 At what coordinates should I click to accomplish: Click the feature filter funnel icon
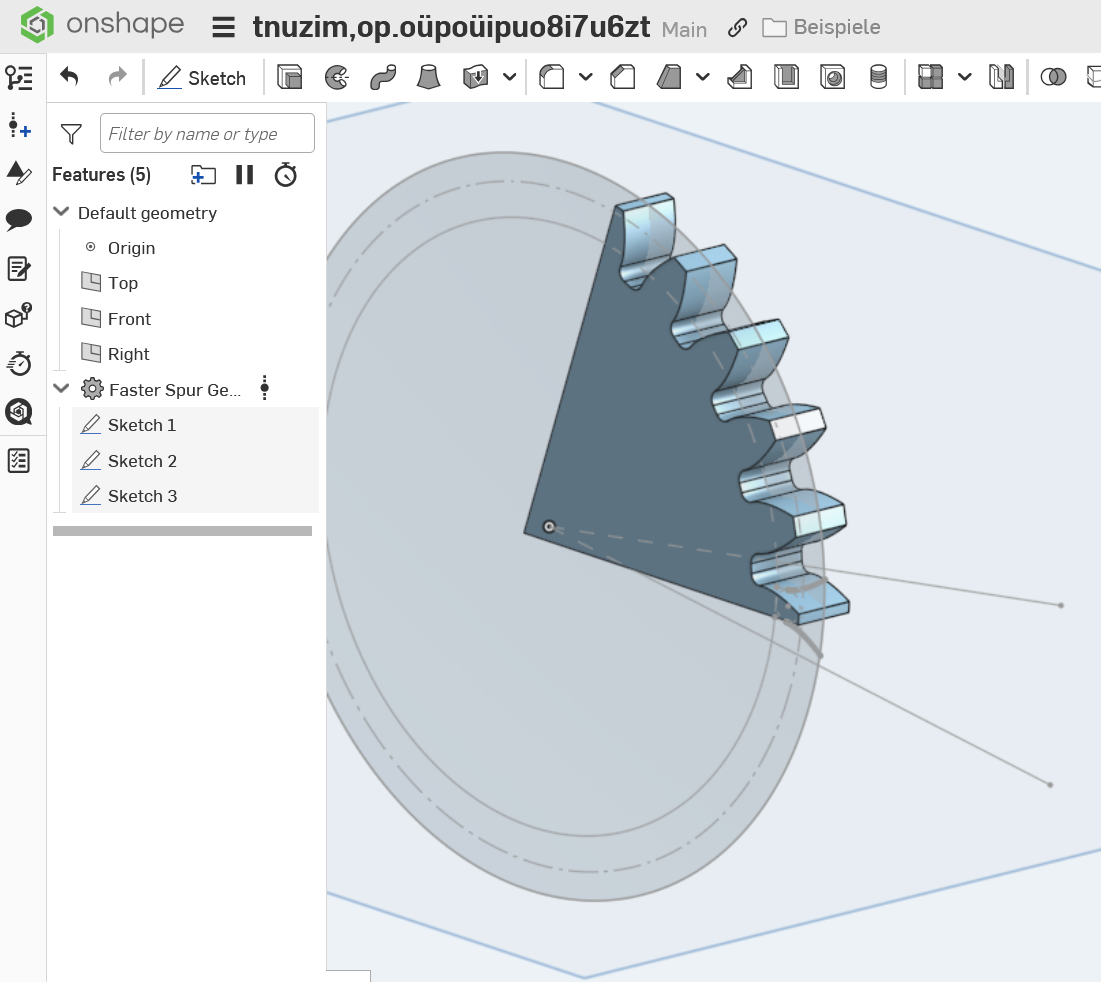click(x=71, y=134)
